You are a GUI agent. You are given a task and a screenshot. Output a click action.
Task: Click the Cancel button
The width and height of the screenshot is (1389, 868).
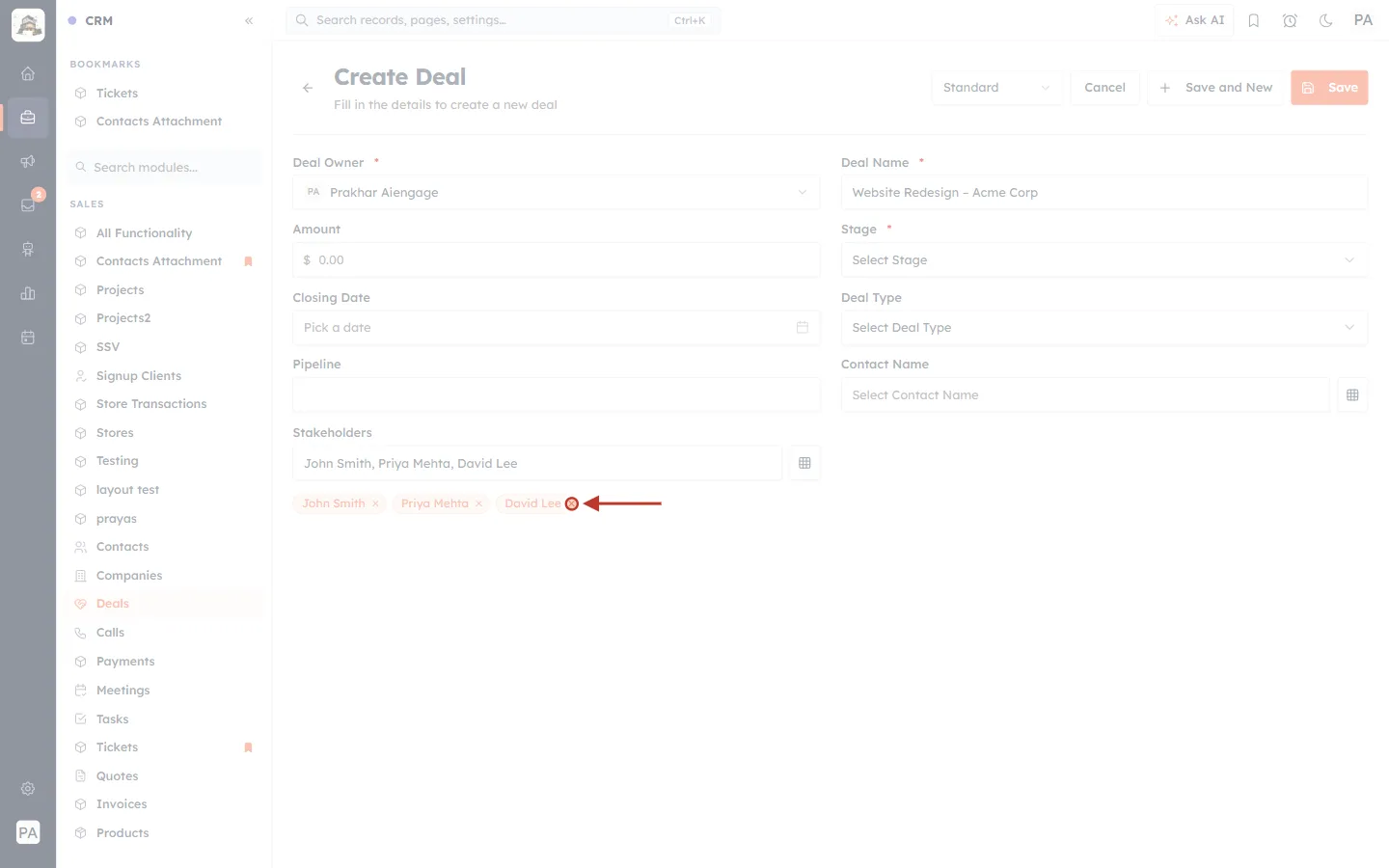(x=1104, y=88)
